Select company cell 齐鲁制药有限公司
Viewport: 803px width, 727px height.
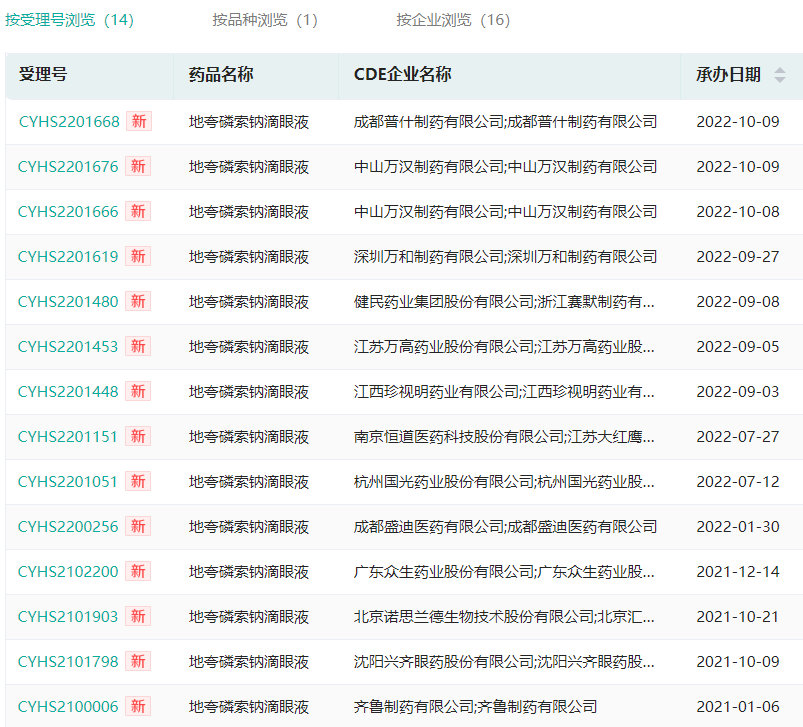[475, 708]
